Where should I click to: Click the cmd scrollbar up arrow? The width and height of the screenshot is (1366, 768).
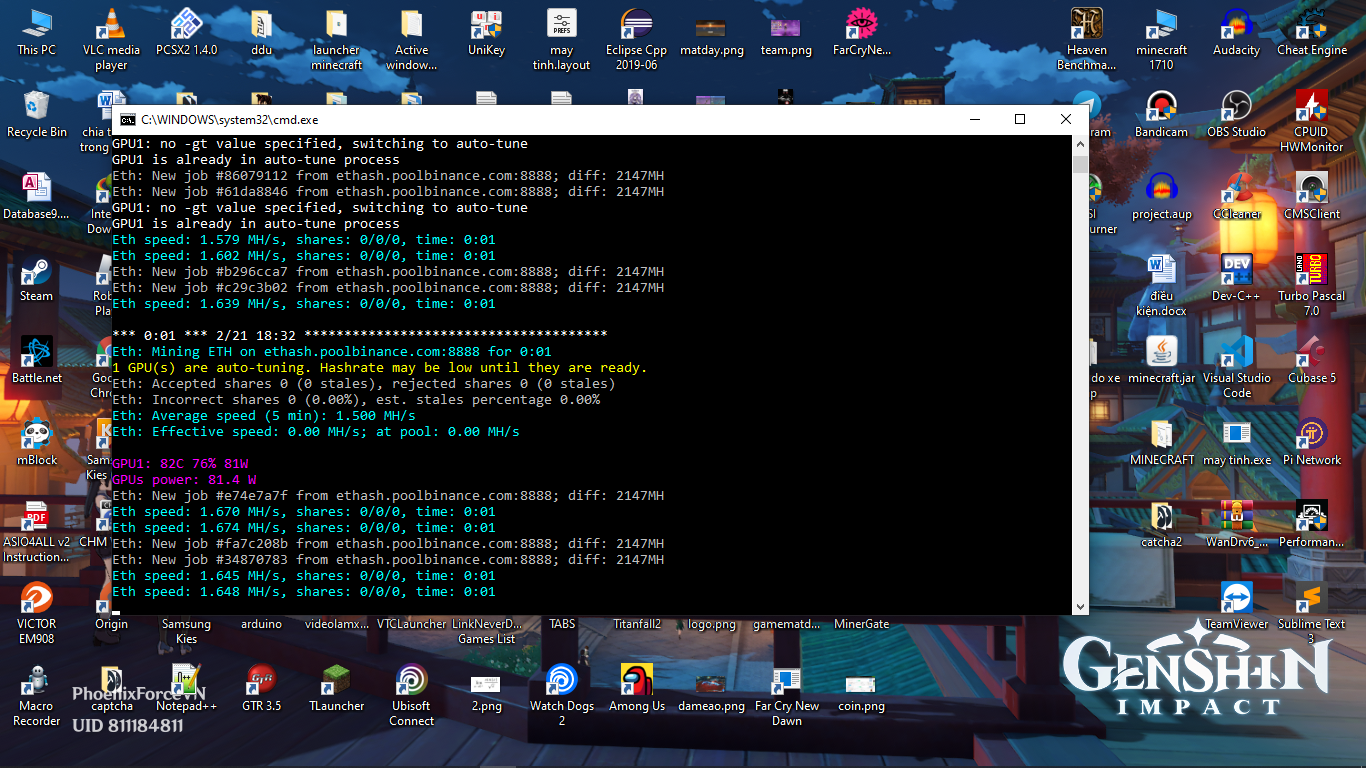(1080, 144)
